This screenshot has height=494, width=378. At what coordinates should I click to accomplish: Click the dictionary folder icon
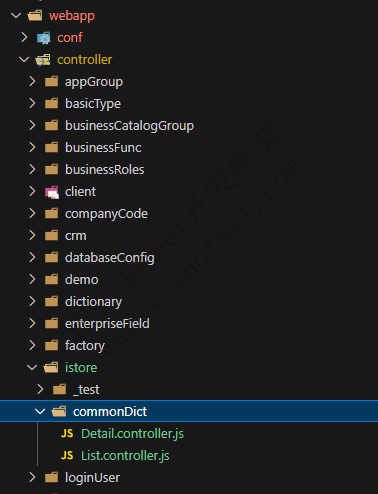[51, 301]
